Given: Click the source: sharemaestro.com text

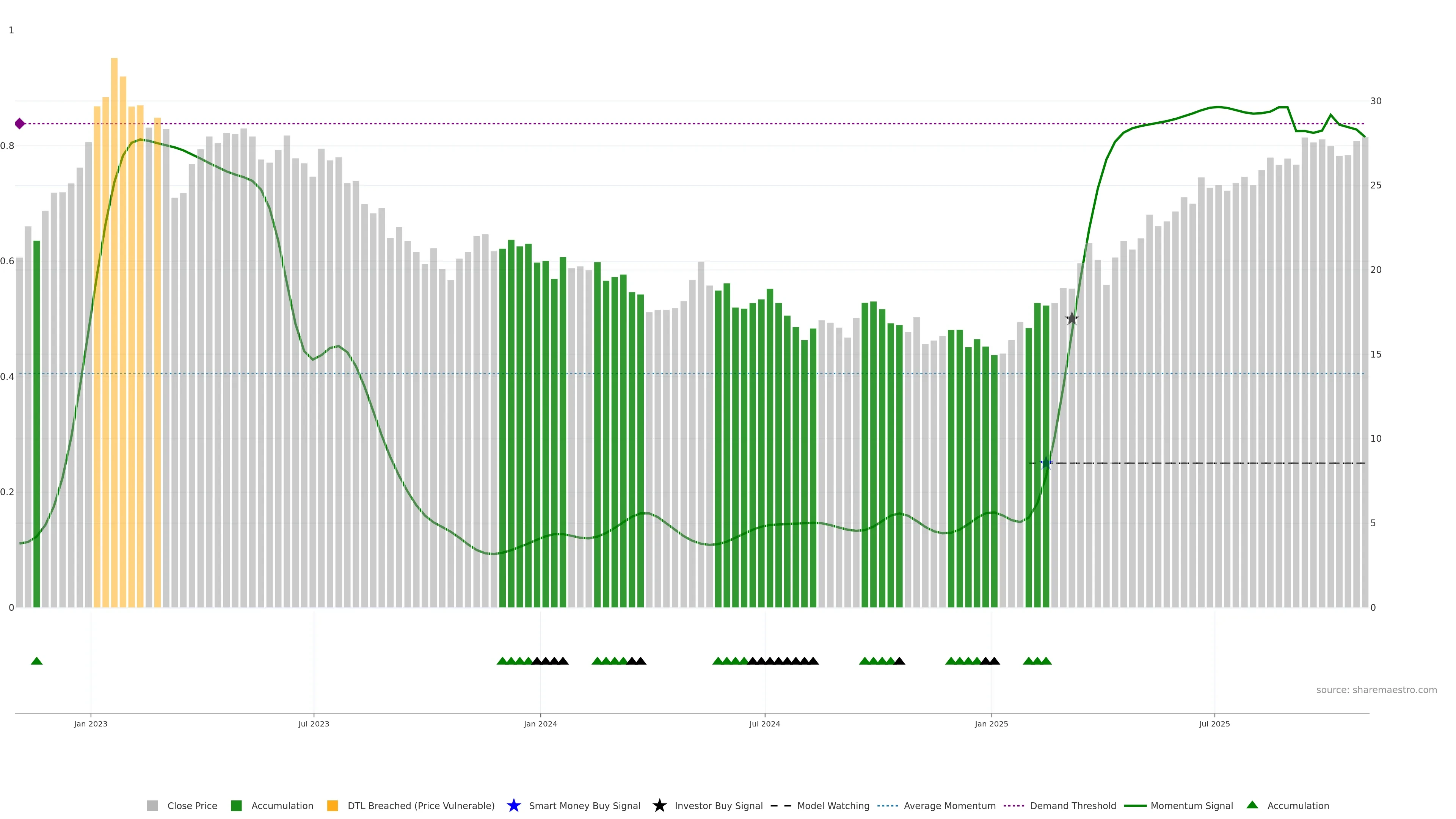Looking at the screenshot, I should click(1376, 690).
